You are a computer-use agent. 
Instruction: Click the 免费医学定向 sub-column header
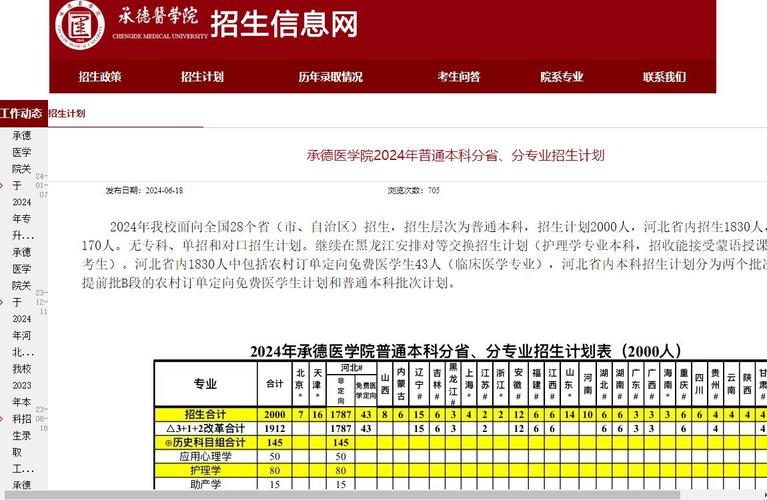(366, 390)
